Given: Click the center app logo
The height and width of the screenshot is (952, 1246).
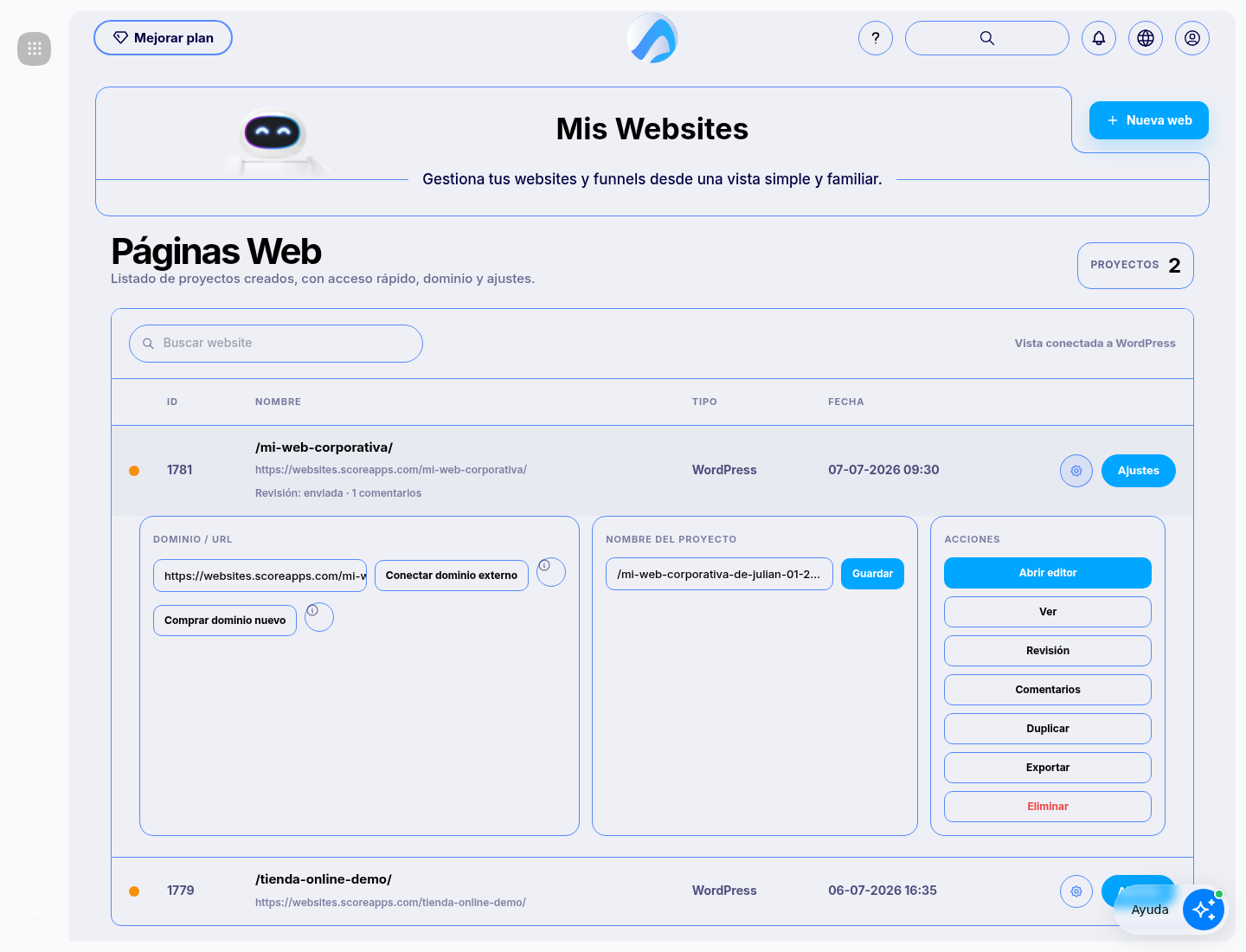Looking at the screenshot, I should point(652,38).
